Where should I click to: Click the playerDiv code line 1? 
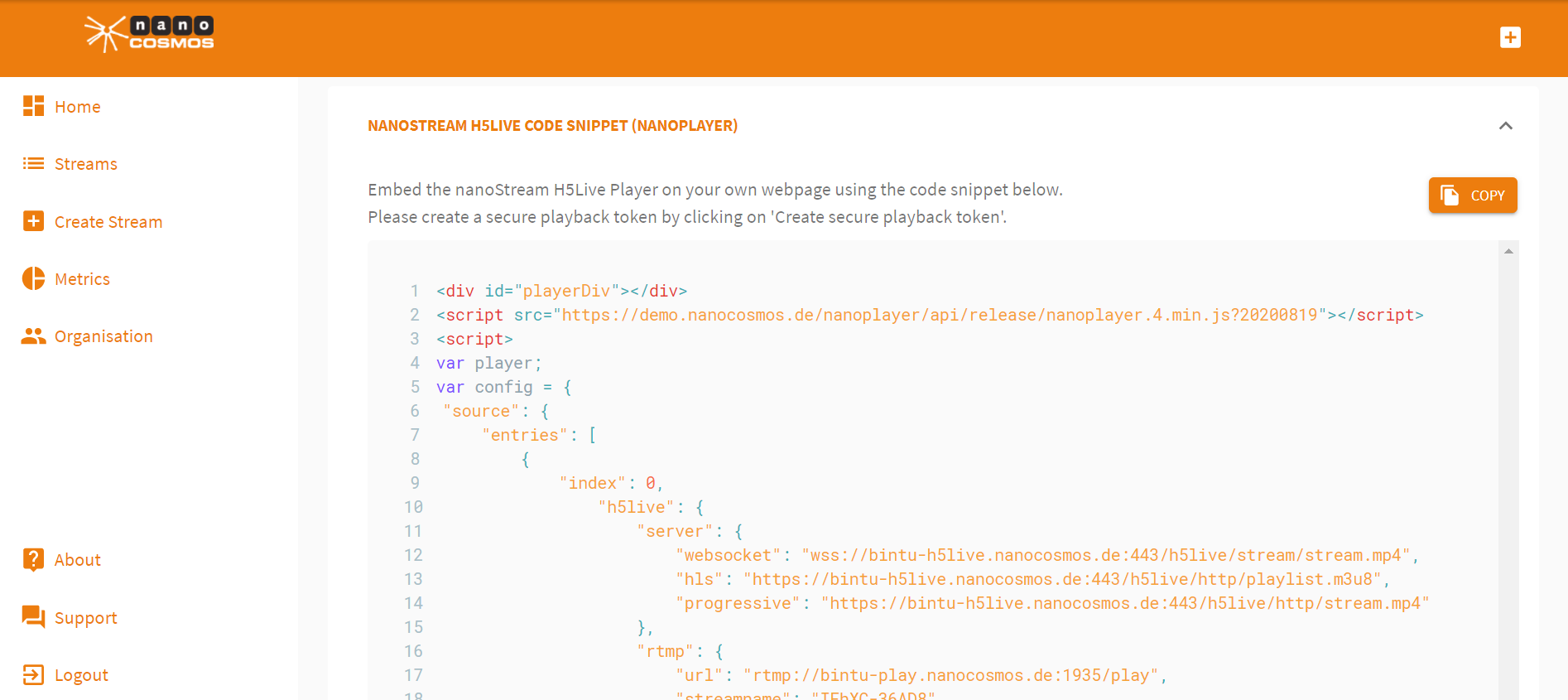[x=561, y=291]
